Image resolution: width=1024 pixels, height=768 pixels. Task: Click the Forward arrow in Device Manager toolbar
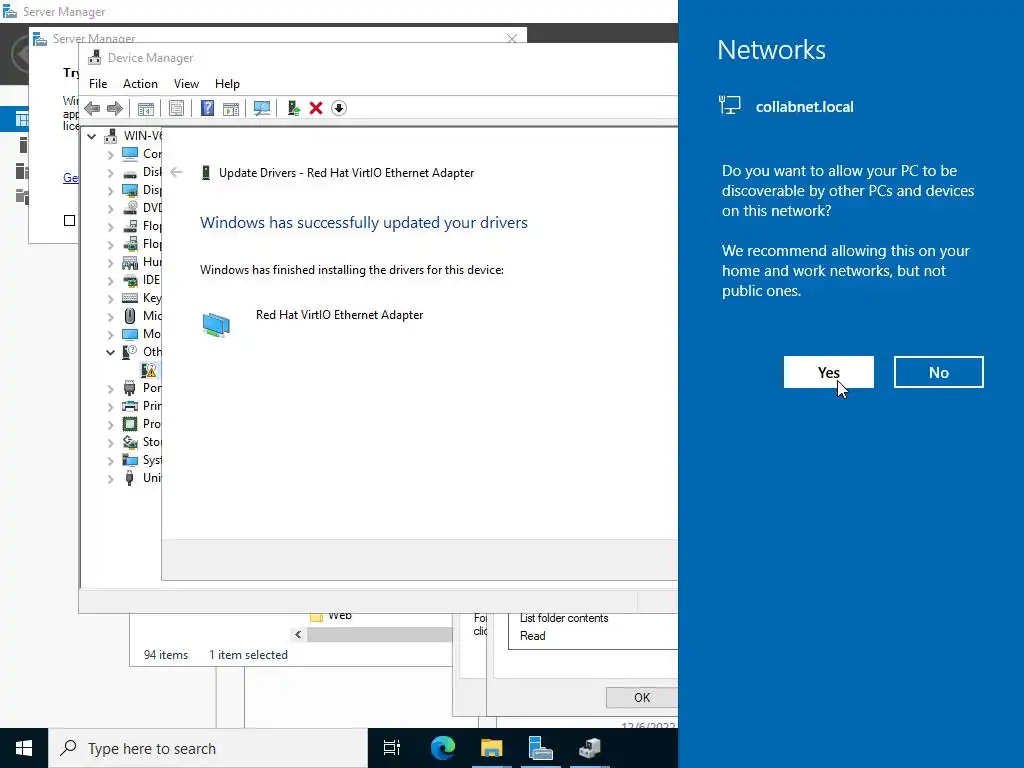coord(115,108)
